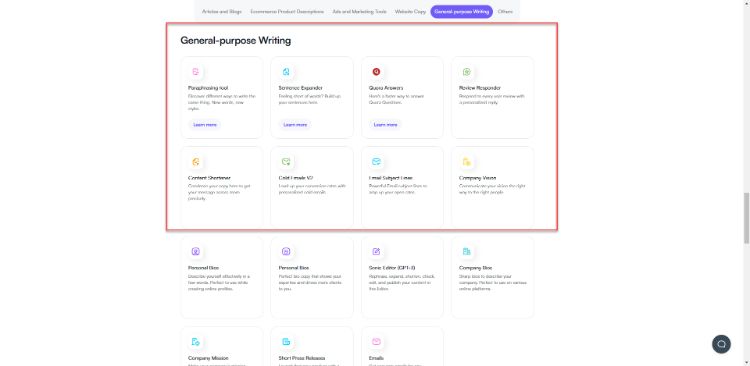Viewport: 750px width, 366px height.
Task: Open the Company Bios title
Action: pos(475,268)
